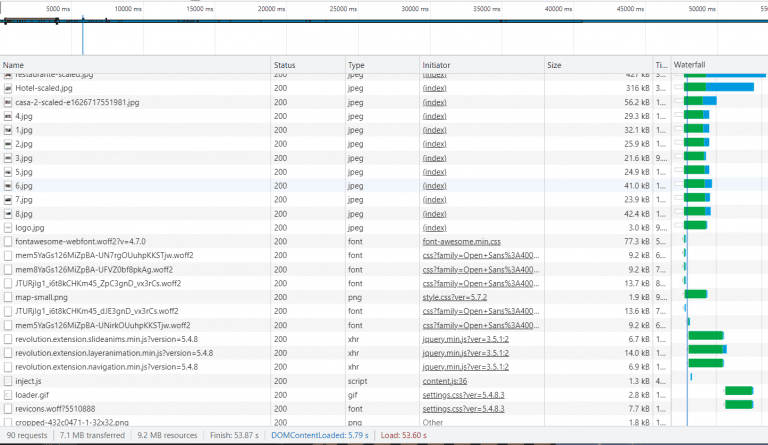This screenshot has width=768, height=445.
Task: Click the Load: 53.60 s entry
Action: pos(403,435)
